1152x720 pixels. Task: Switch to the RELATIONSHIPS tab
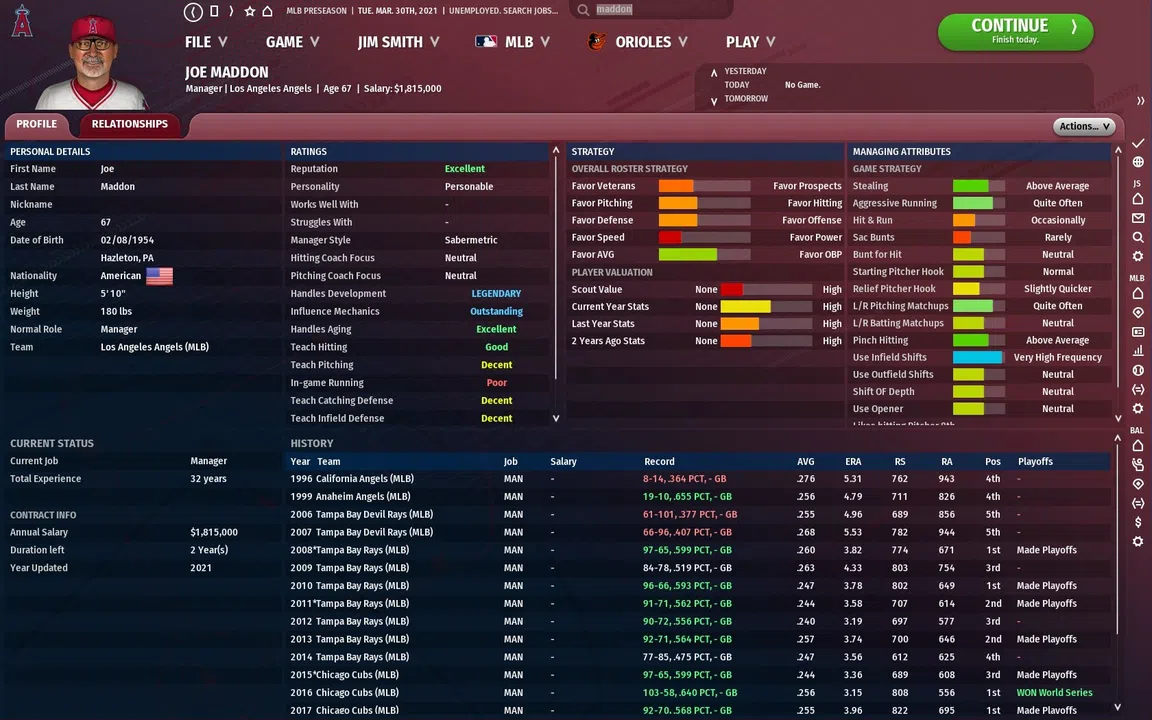point(130,124)
